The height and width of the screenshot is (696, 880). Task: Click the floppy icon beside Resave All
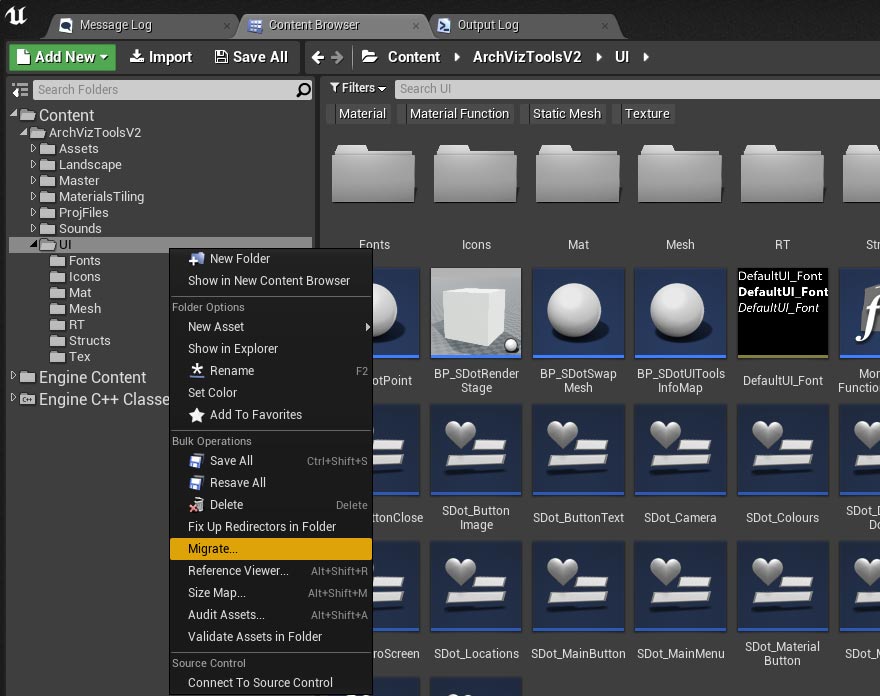196,483
